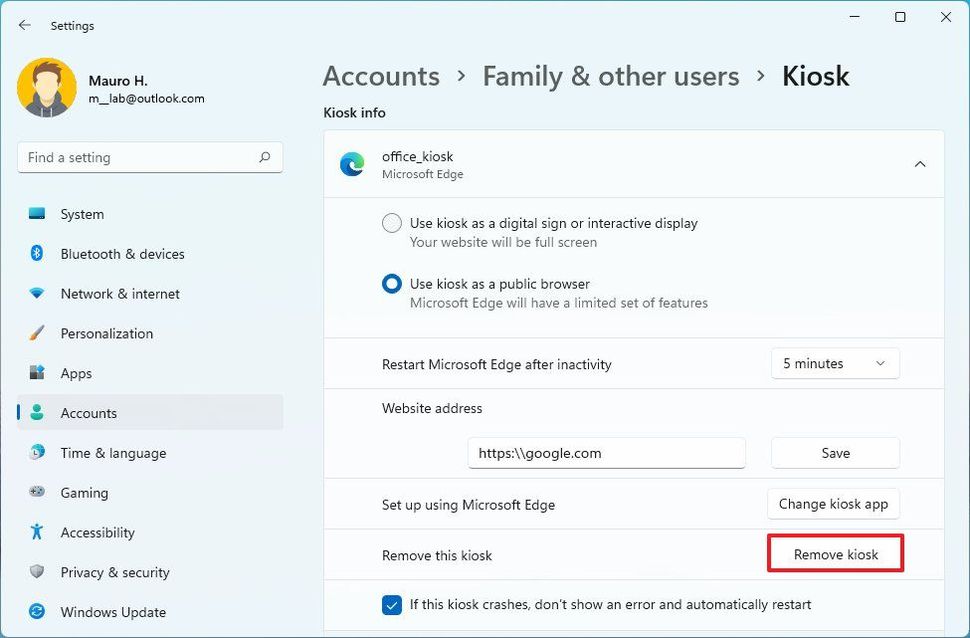This screenshot has height=638, width=970.
Task: Open the inactivity restart time dropdown
Action: pyautogui.click(x=834, y=363)
